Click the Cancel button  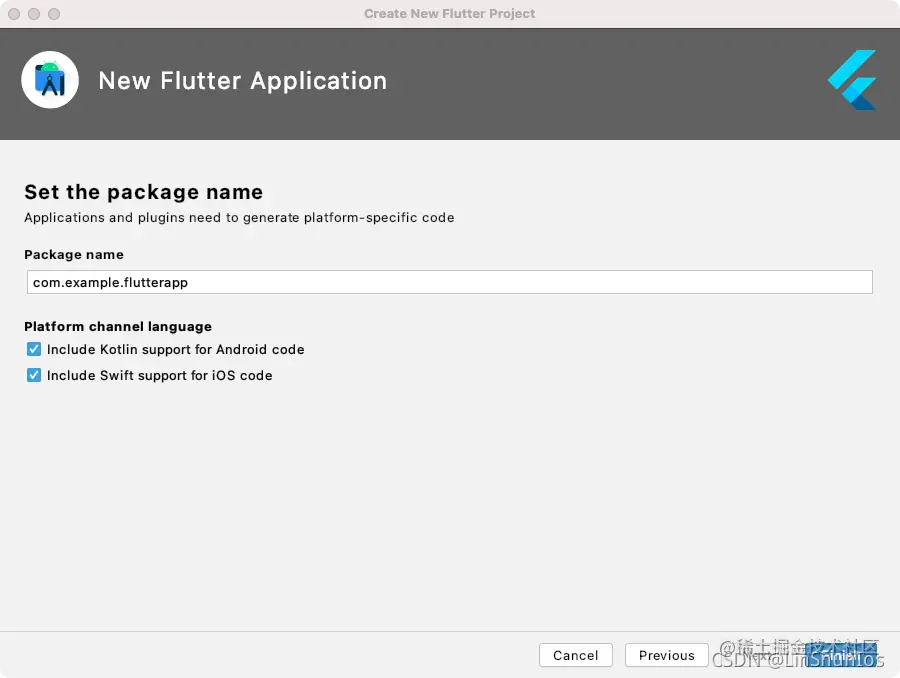575,655
